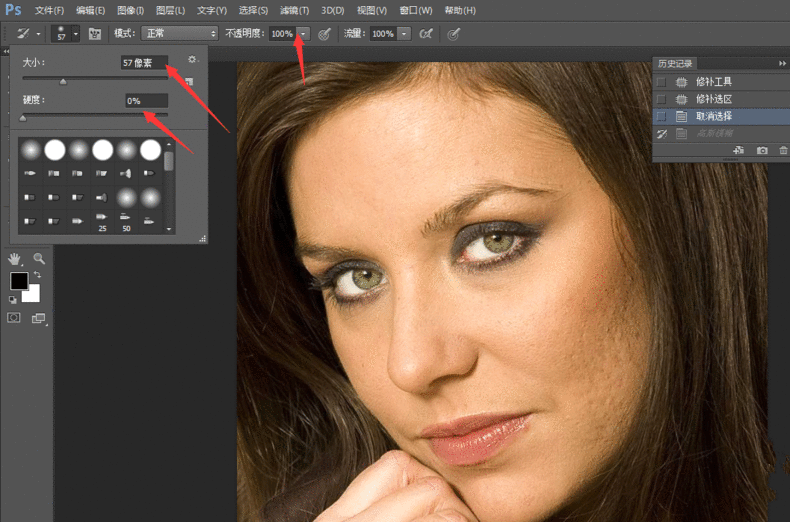Swap foreground and background colors

pos(37,274)
